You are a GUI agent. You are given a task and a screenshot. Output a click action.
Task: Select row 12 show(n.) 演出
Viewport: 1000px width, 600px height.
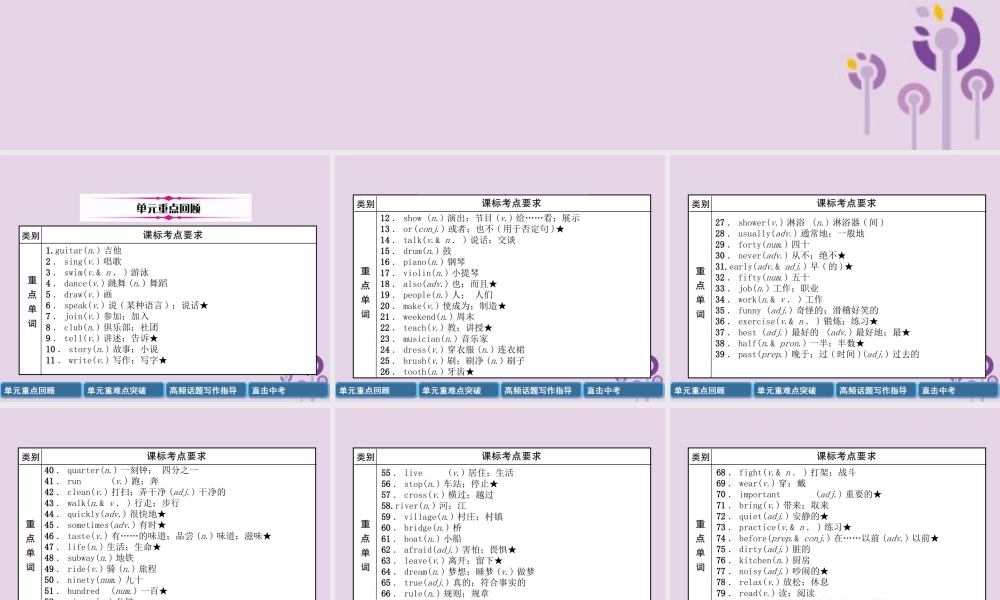point(480,218)
